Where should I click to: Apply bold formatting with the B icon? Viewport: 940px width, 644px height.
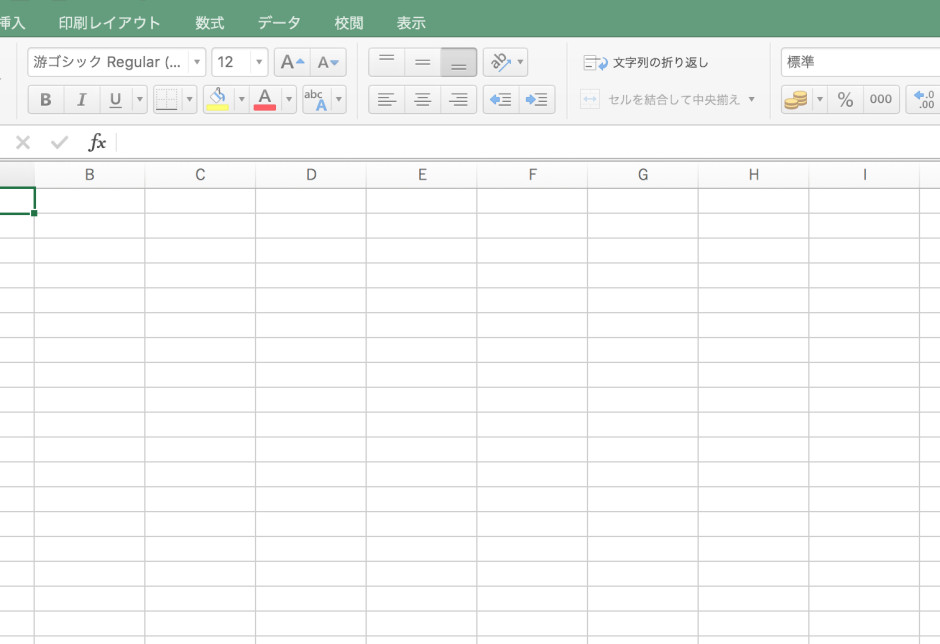[x=45, y=99]
